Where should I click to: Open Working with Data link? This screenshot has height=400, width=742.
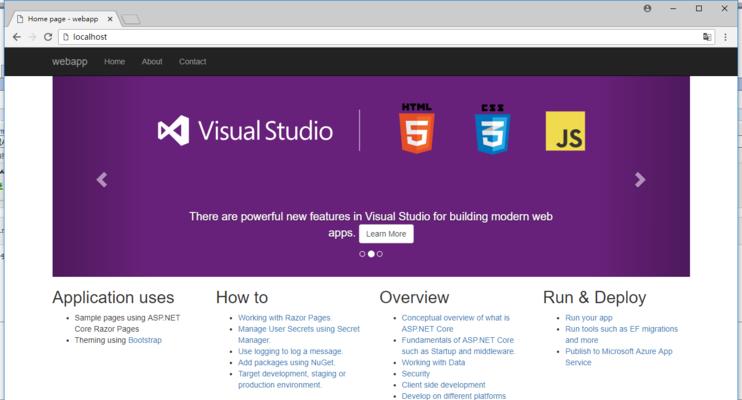(x=433, y=363)
